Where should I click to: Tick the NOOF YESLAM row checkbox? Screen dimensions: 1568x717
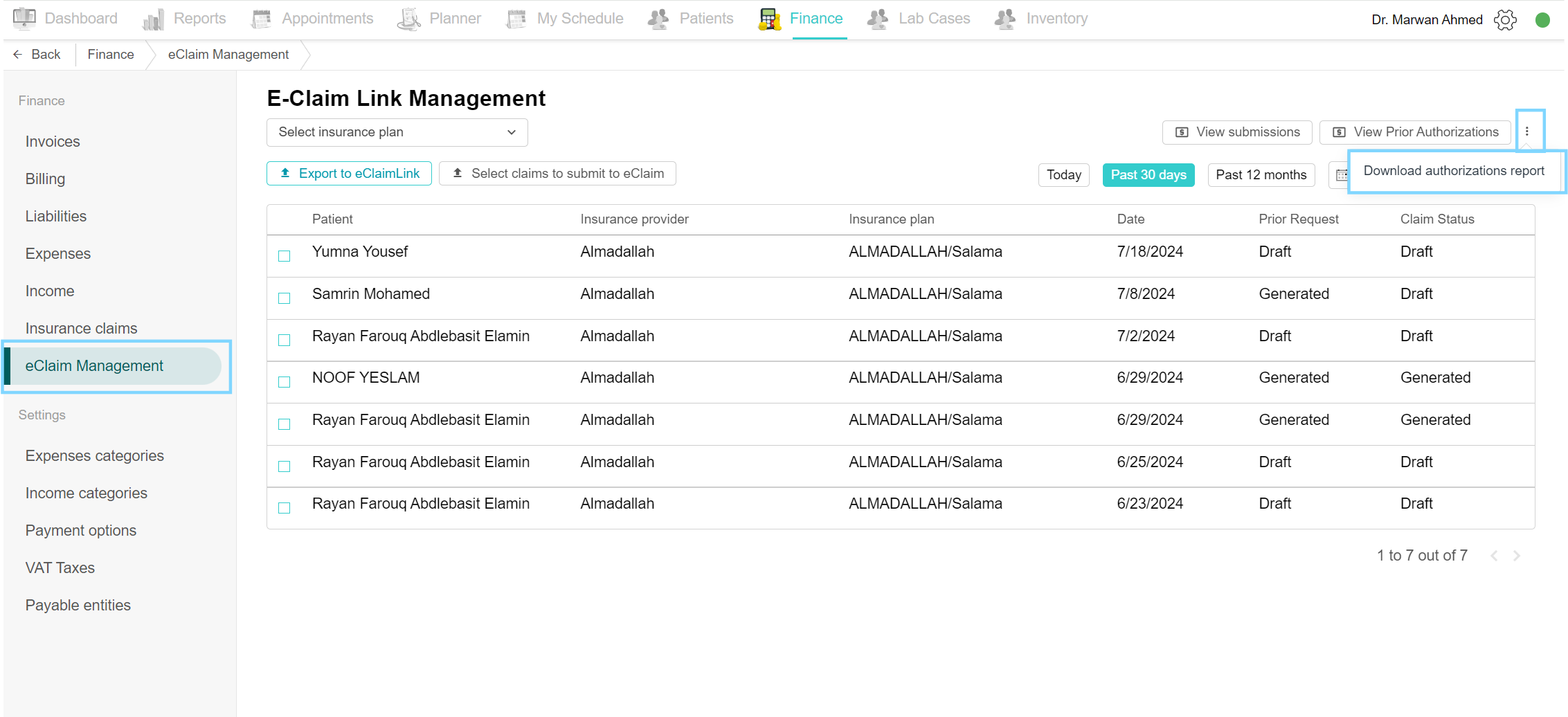pyautogui.click(x=284, y=382)
